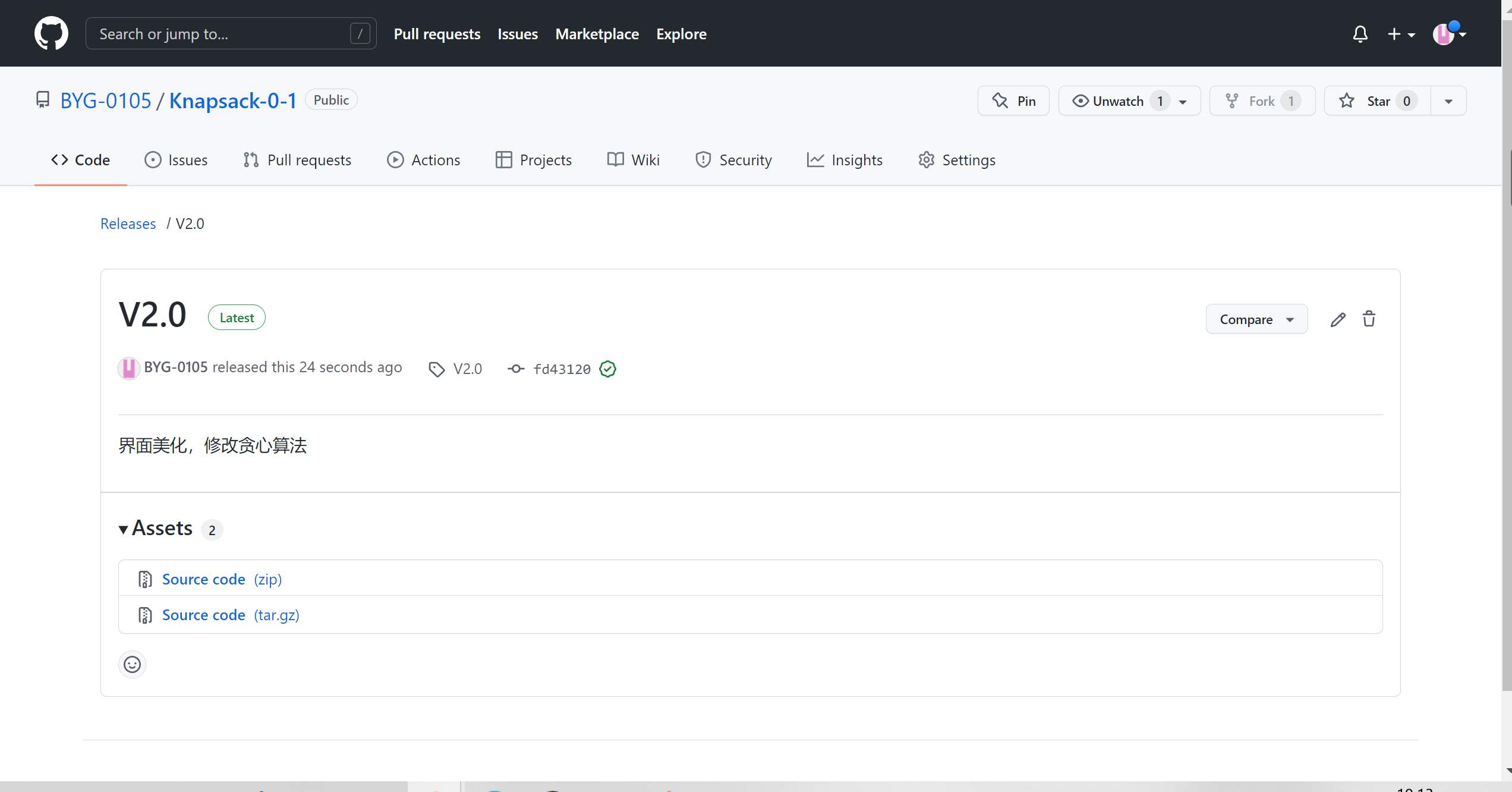1512x792 pixels.
Task: Delete release with trash icon
Action: pyautogui.click(x=1369, y=319)
